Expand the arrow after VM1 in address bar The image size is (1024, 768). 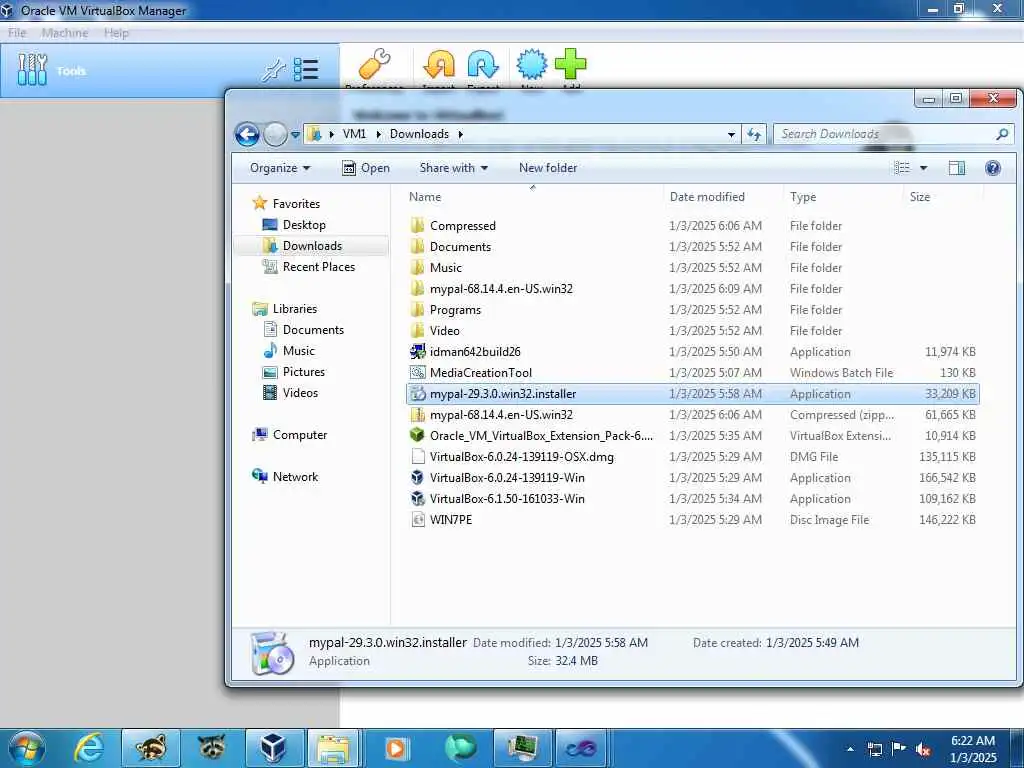[379, 134]
